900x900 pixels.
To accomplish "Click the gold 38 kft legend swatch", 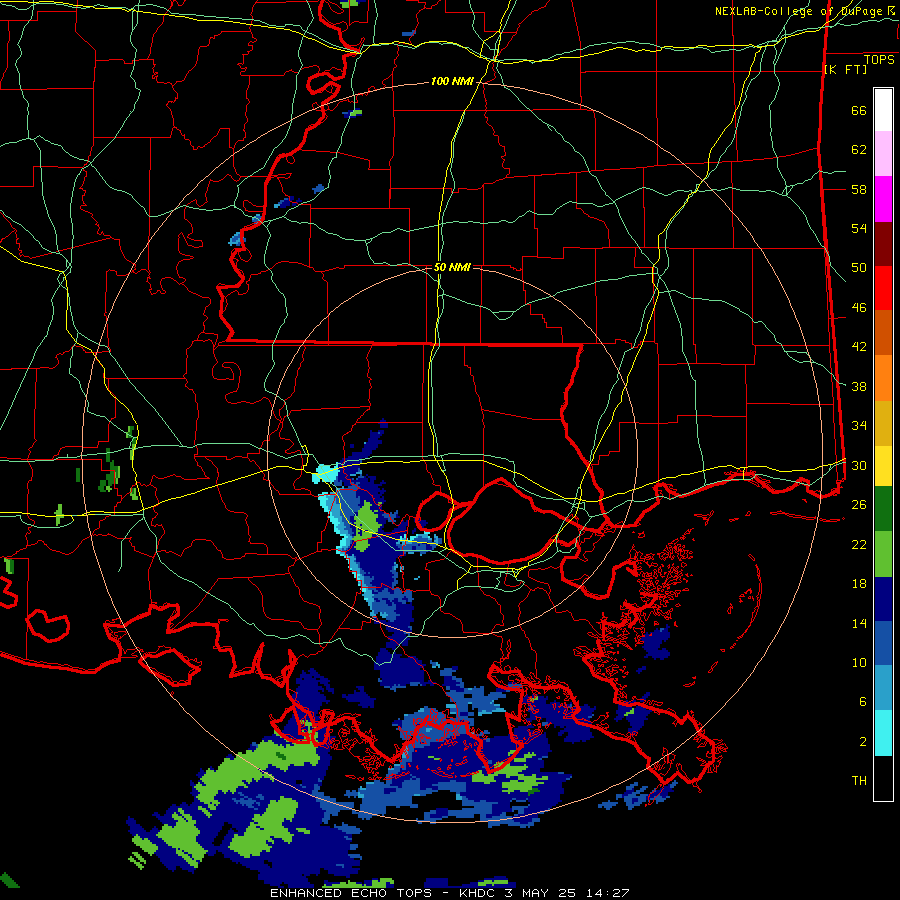I will (883, 423).
